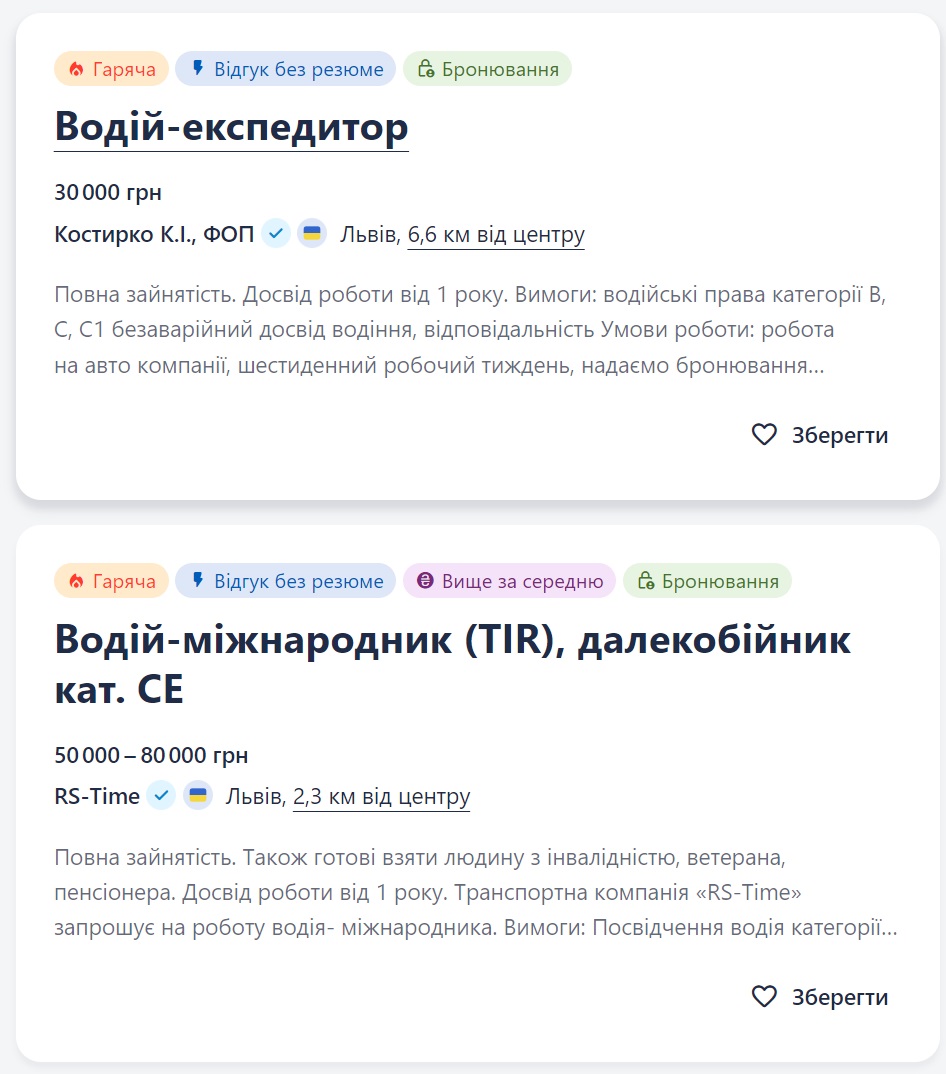Toggle the heart on the Водій-міжнародник vacancy

coord(766,996)
